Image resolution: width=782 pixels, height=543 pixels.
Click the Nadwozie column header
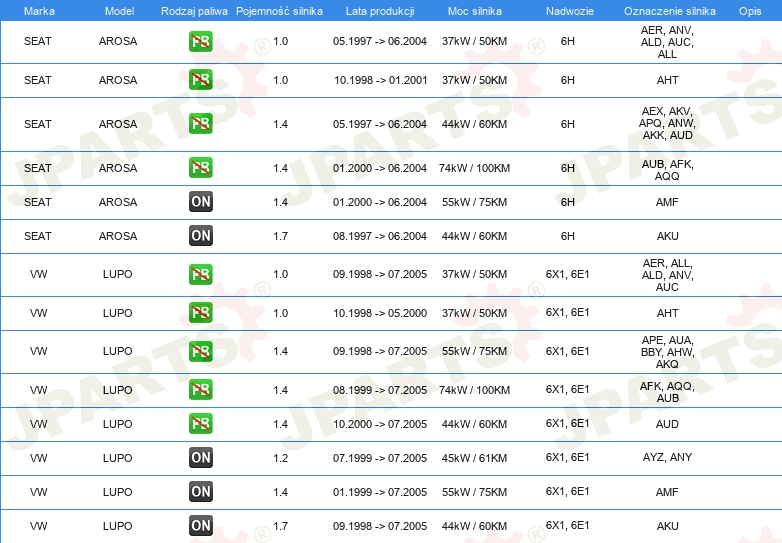[570, 11]
